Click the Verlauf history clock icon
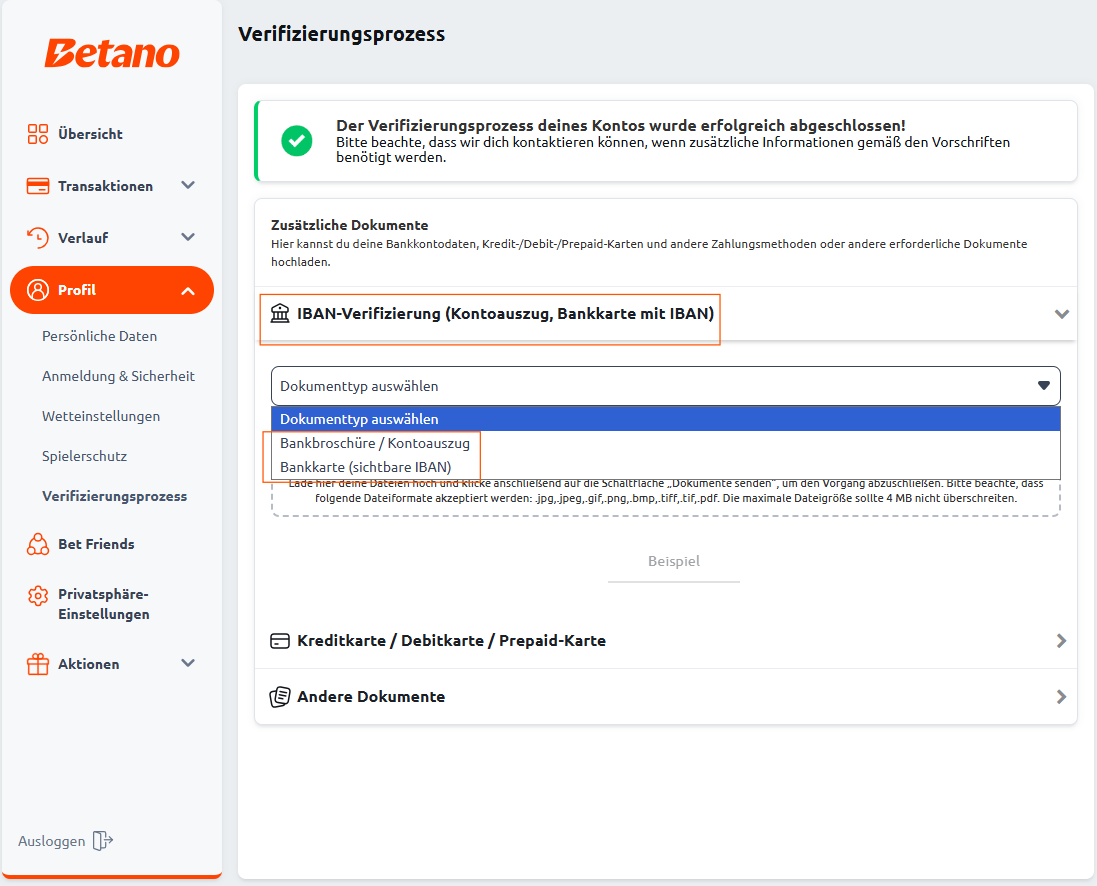Viewport: 1097px width, 886px height. 38,238
